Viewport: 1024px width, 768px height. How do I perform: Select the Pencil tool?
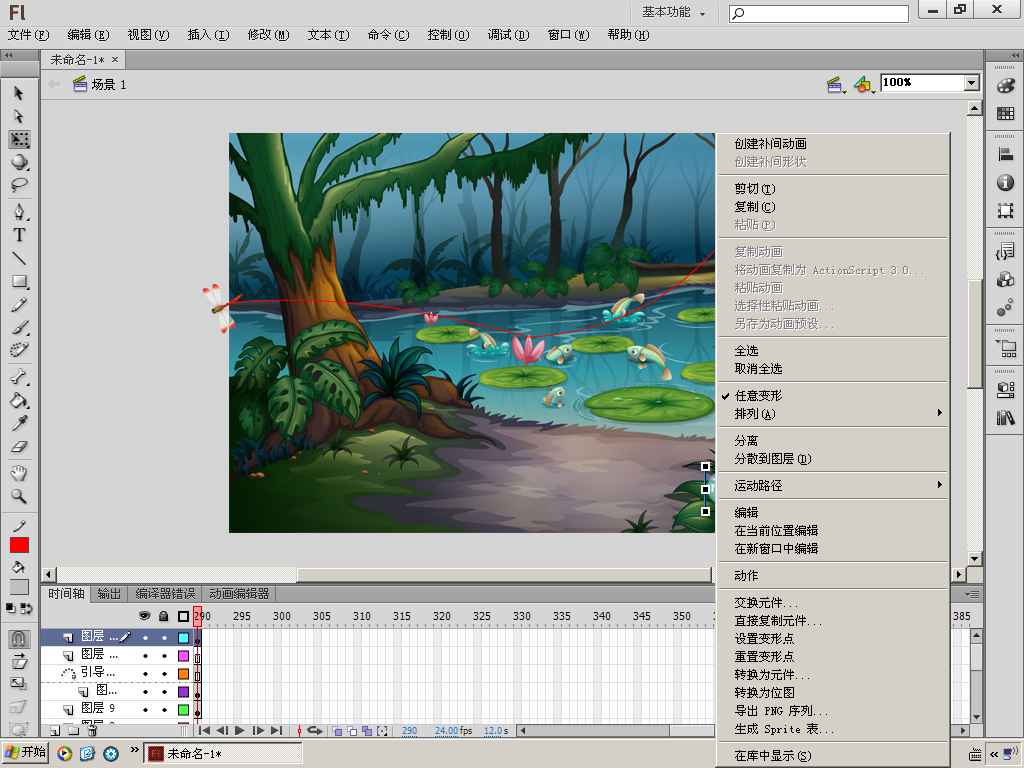[x=19, y=304]
